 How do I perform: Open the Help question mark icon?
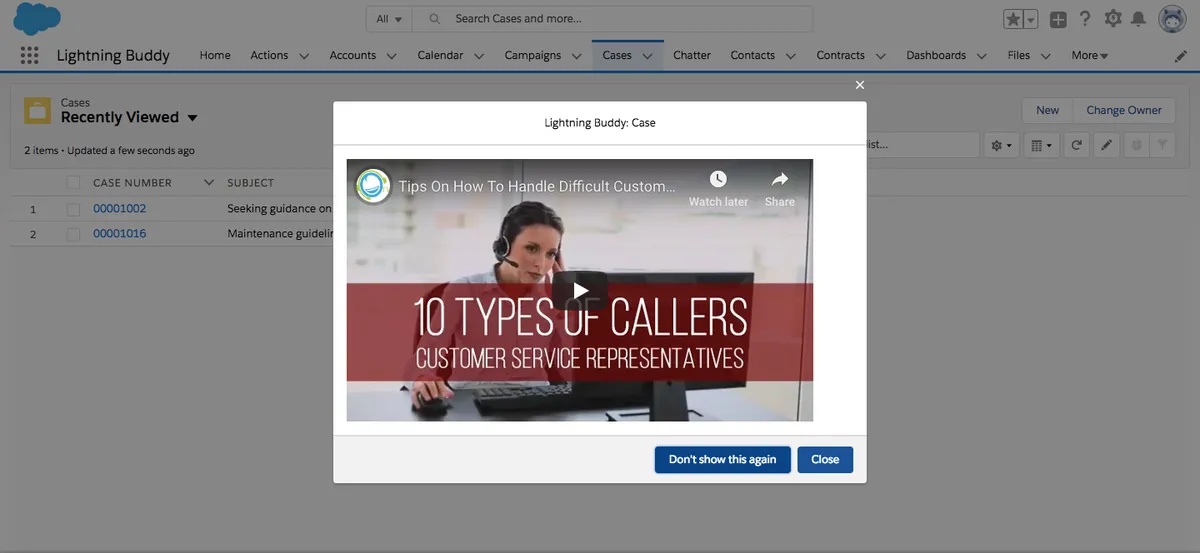point(1085,19)
